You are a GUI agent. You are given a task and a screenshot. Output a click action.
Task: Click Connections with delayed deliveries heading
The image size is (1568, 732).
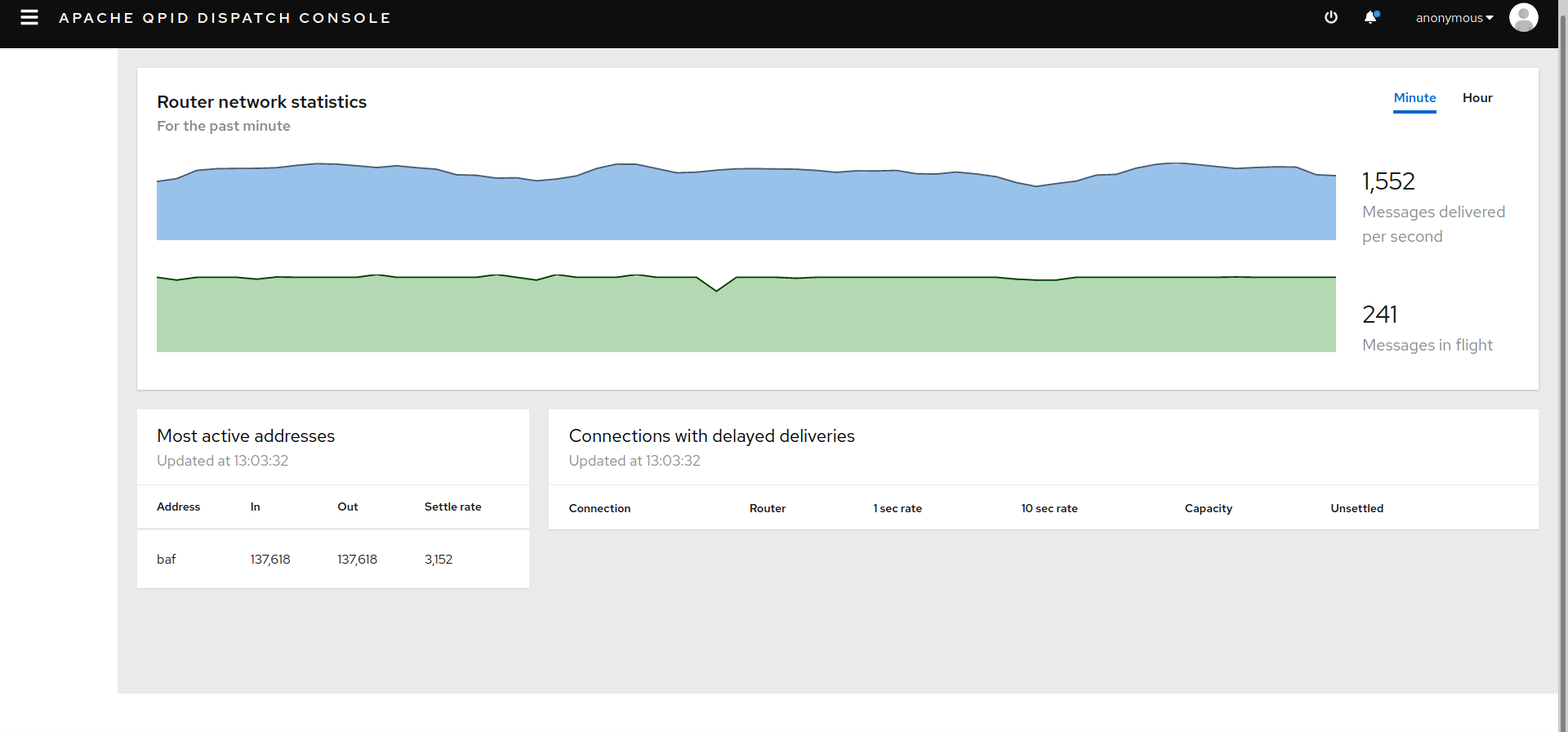pyautogui.click(x=711, y=436)
